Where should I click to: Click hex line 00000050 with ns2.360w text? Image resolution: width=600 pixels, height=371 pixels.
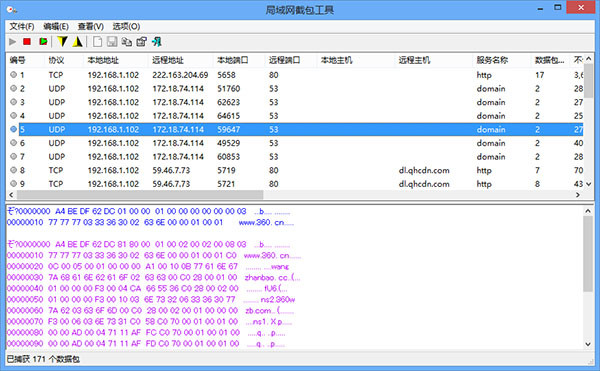coord(151,299)
